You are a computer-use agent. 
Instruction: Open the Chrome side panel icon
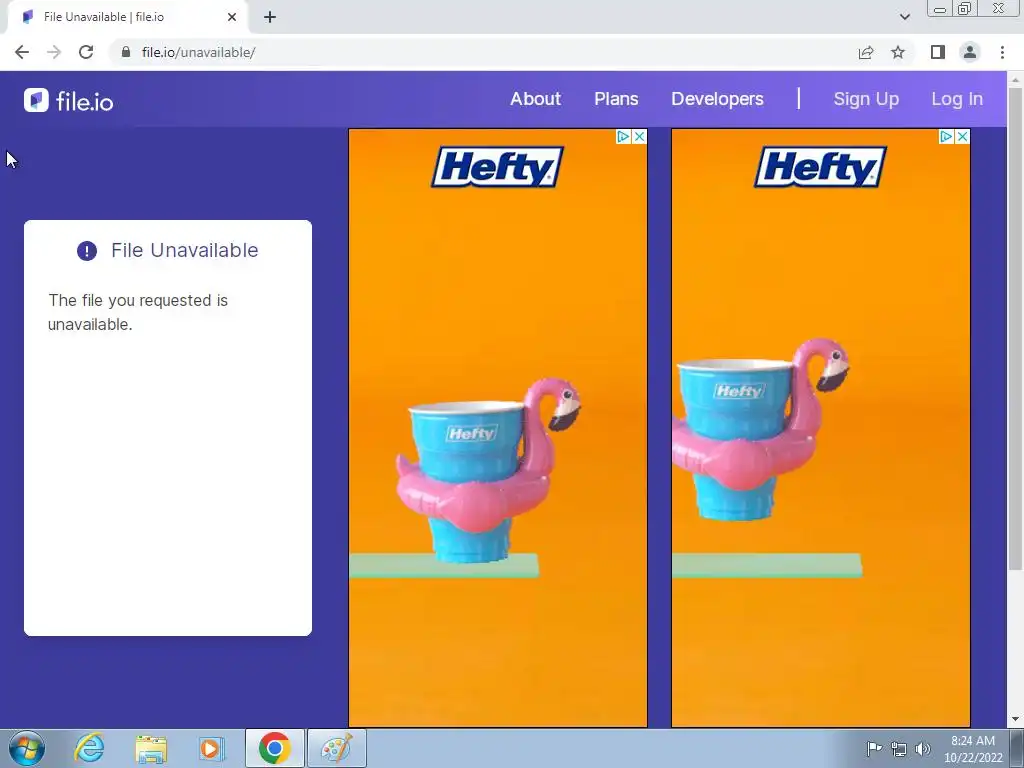(938, 52)
